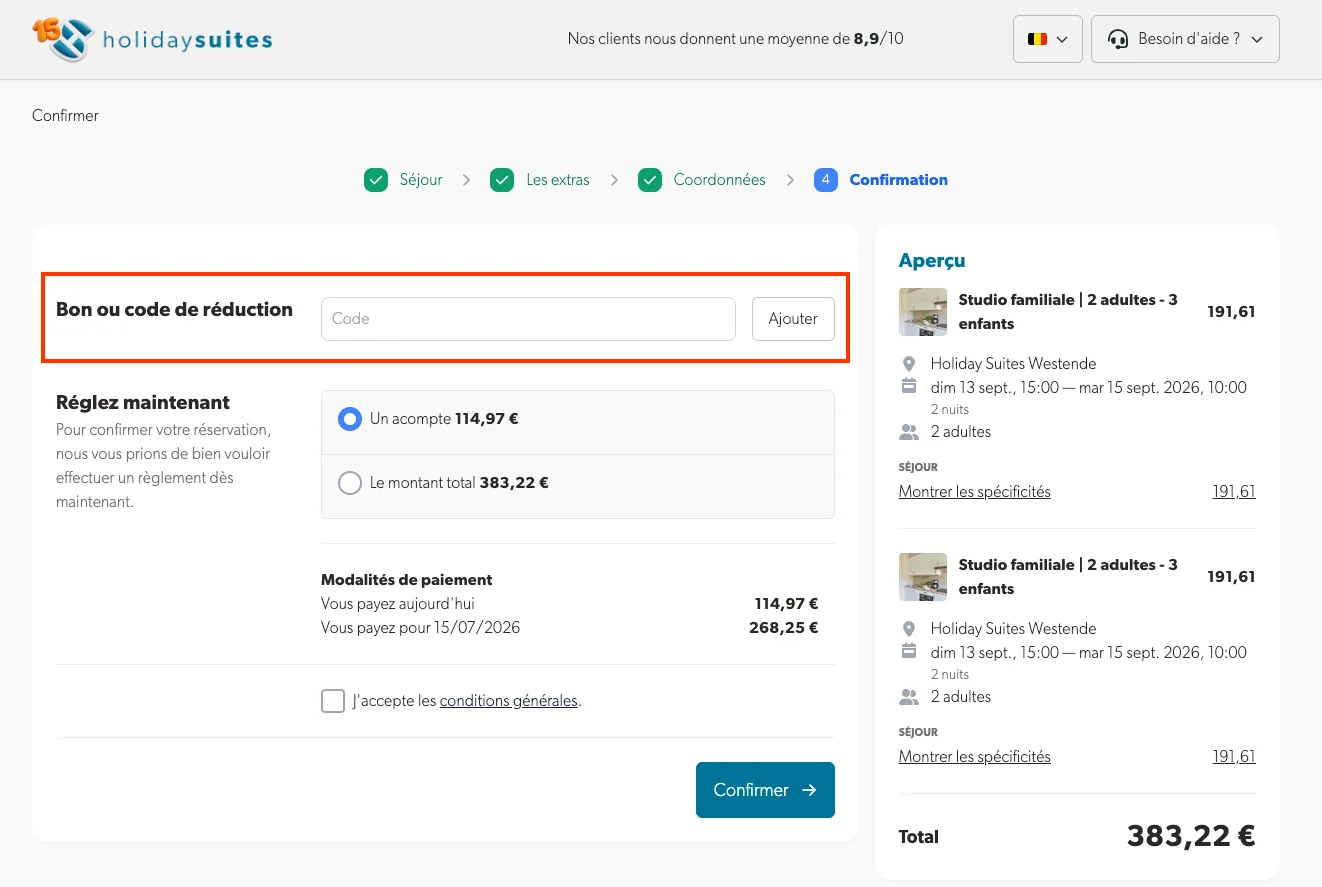Click the chevron between Séjour and Les extras
1322x887 pixels.
(x=466, y=180)
